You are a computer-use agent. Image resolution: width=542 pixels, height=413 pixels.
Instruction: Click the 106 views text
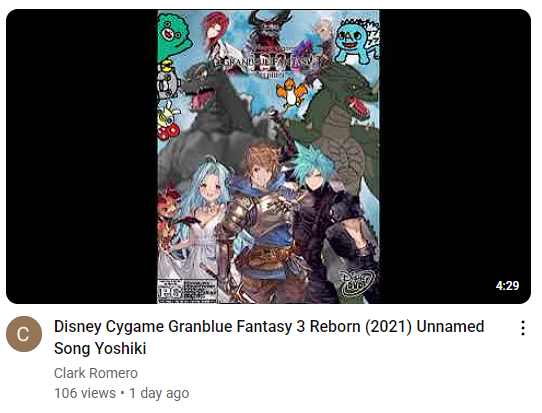point(85,393)
